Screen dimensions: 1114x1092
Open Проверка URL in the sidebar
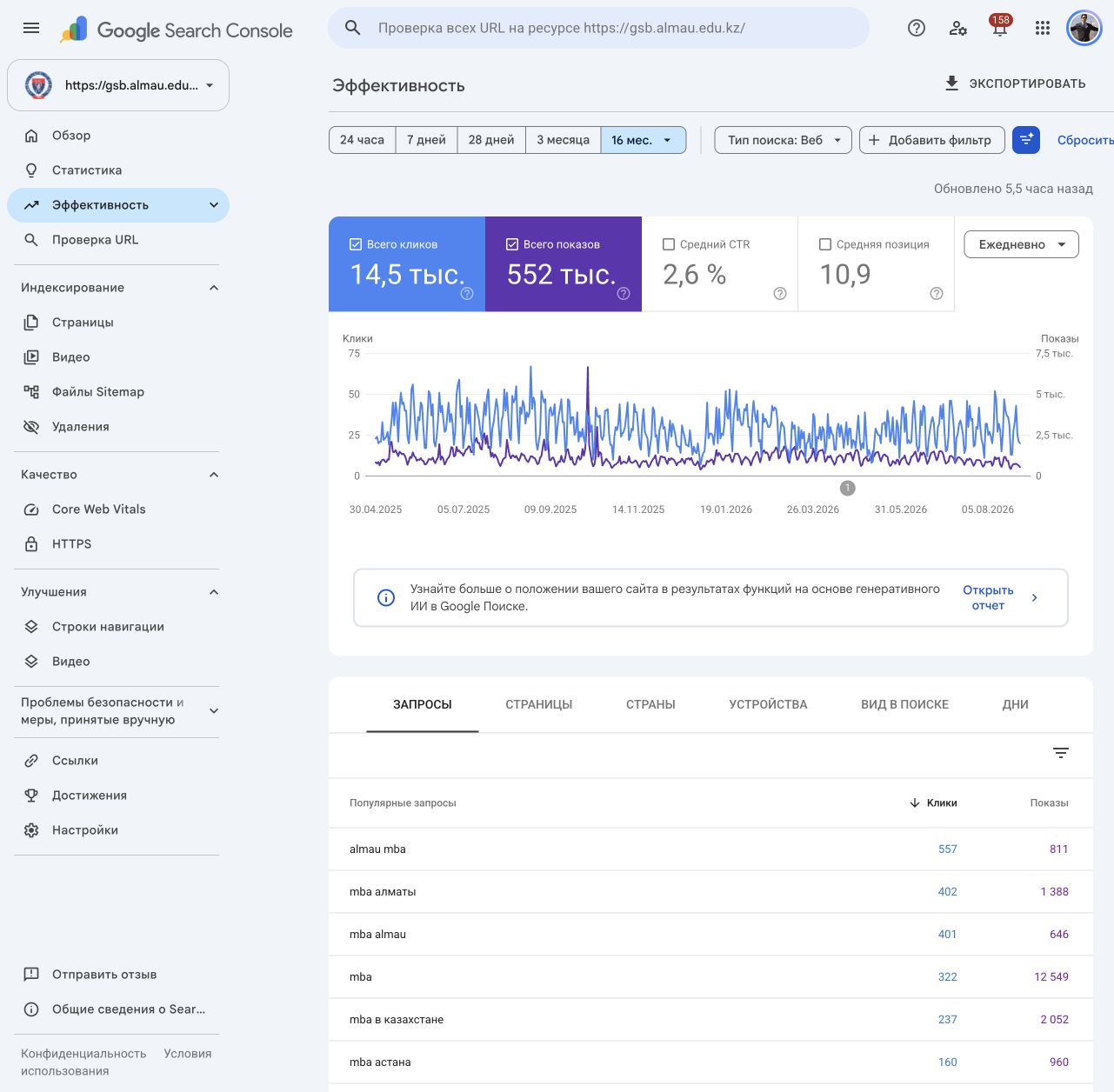click(x=118, y=240)
